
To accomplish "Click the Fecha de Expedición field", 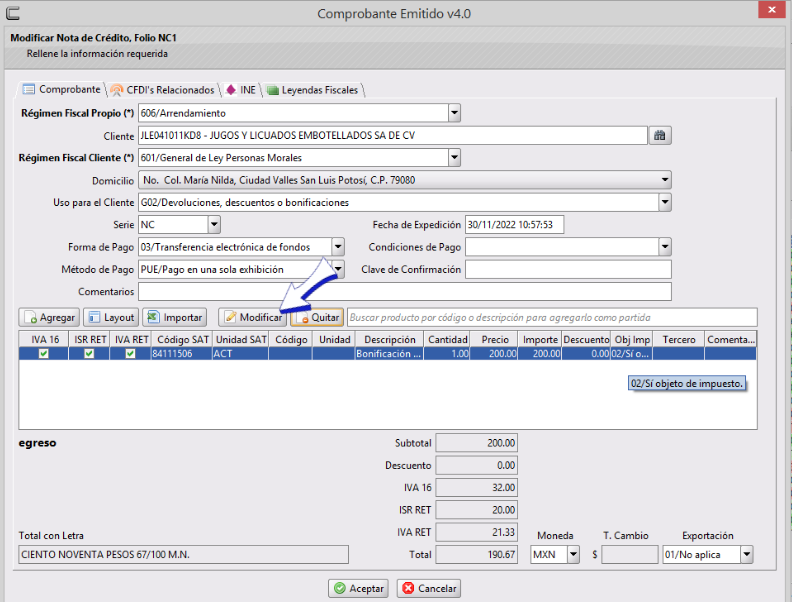I will click(x=514, y=225).
